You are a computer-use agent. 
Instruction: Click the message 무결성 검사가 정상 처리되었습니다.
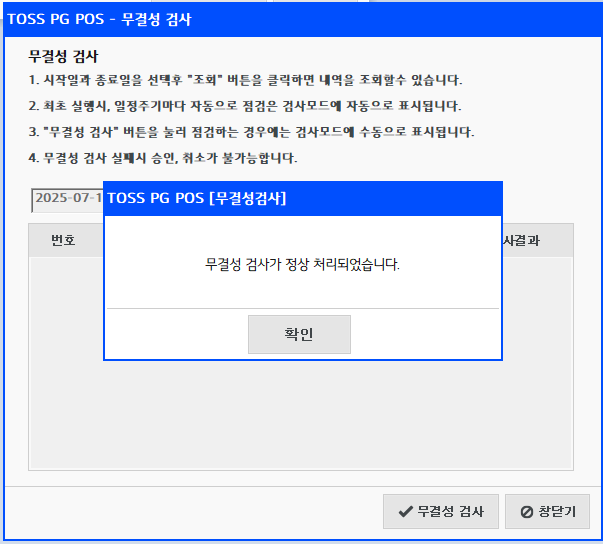[302, 264]
